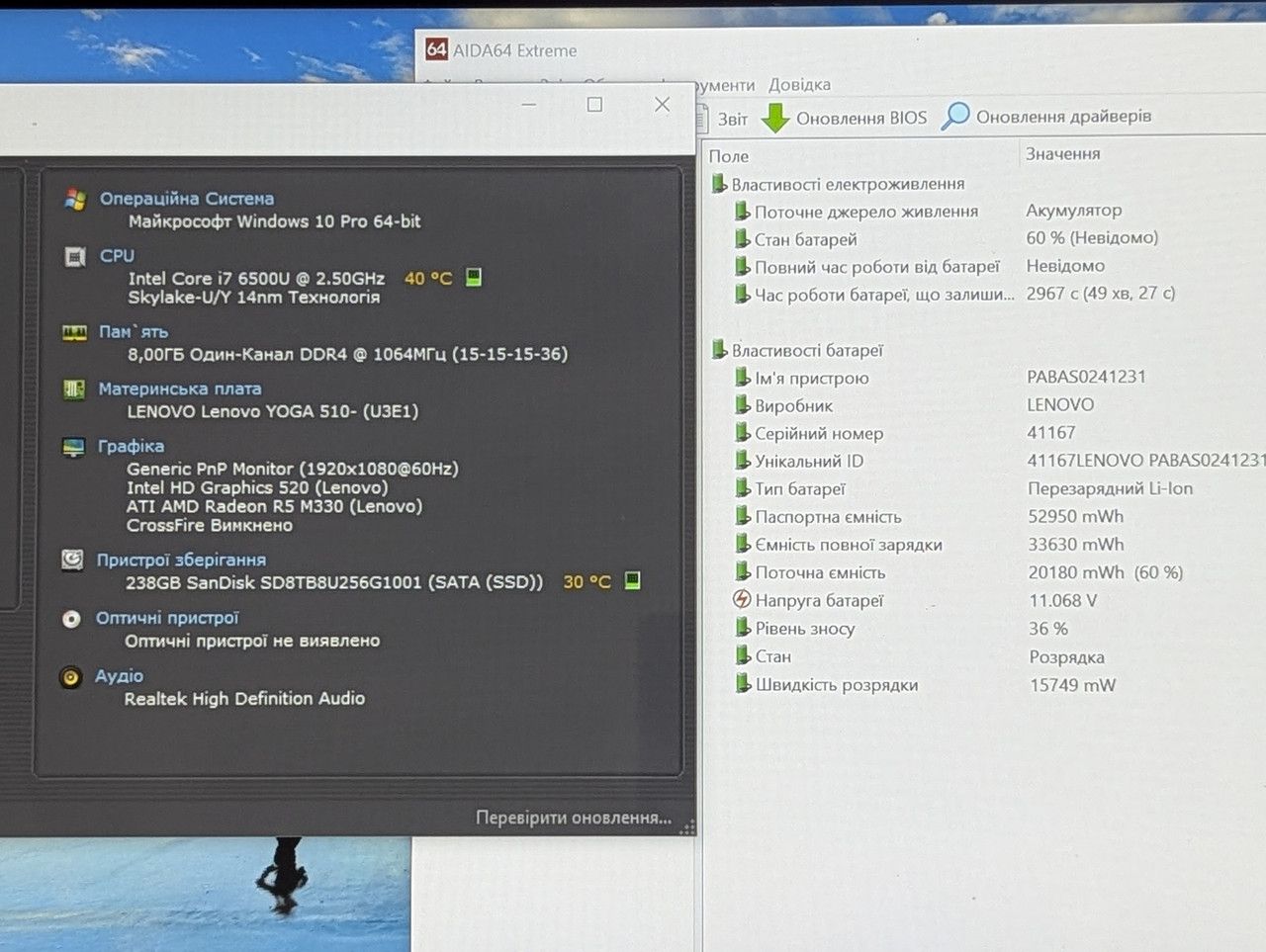
Task: Click the AIDA64 Extreme app icon
Action: click(436, 49)
